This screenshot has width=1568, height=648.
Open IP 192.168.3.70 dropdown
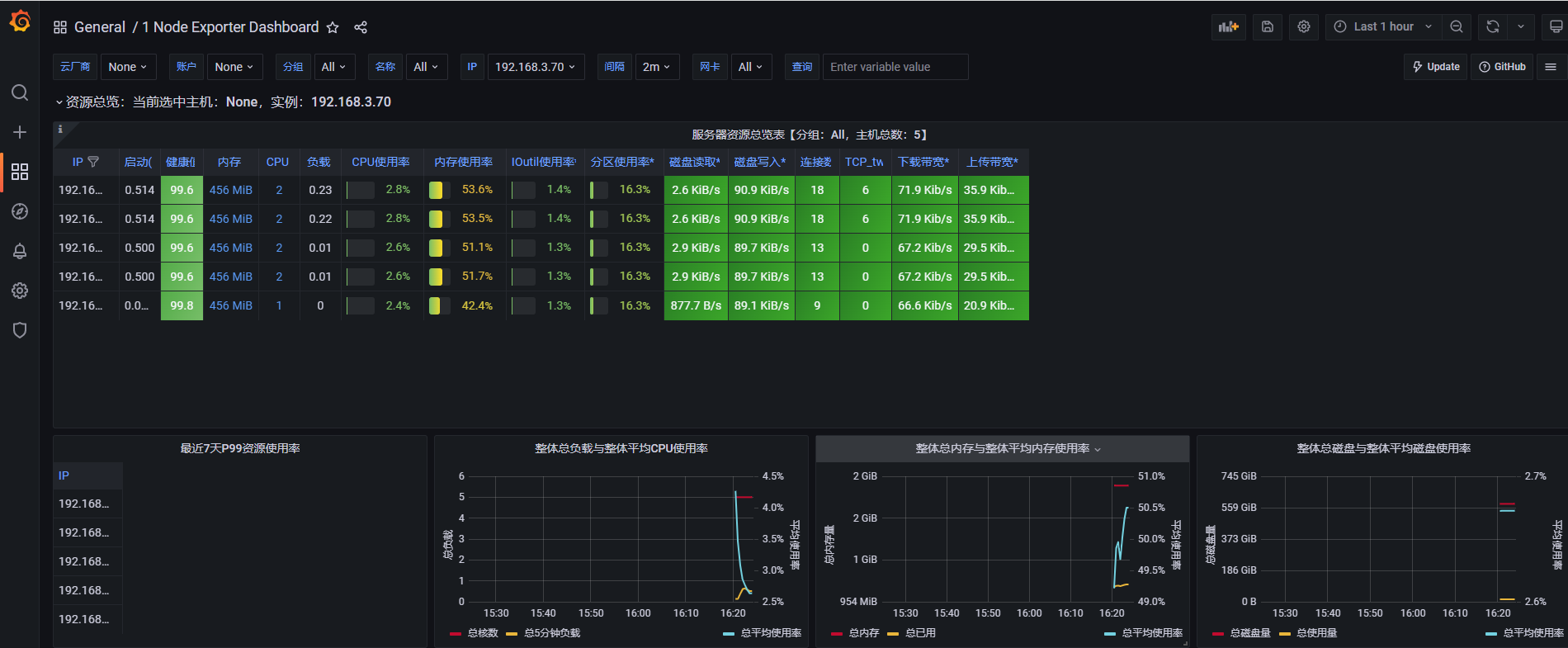pyautogui.click(x=536, y=67)
